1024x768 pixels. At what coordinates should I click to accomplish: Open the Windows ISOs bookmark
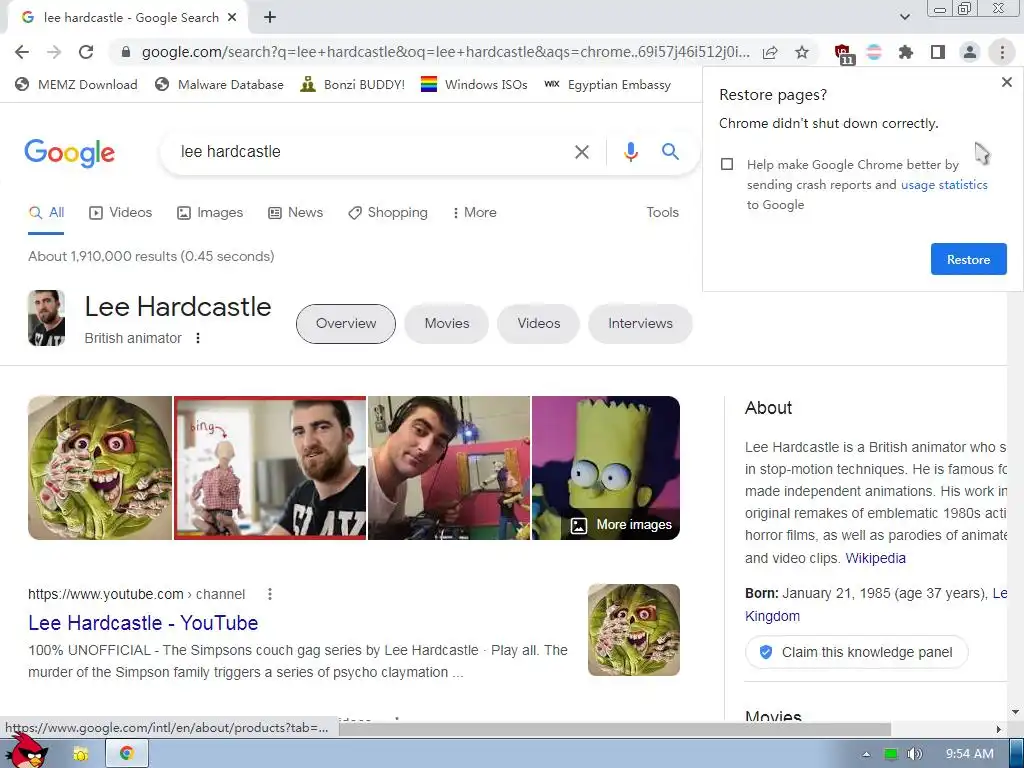click(x=474, y=84)
